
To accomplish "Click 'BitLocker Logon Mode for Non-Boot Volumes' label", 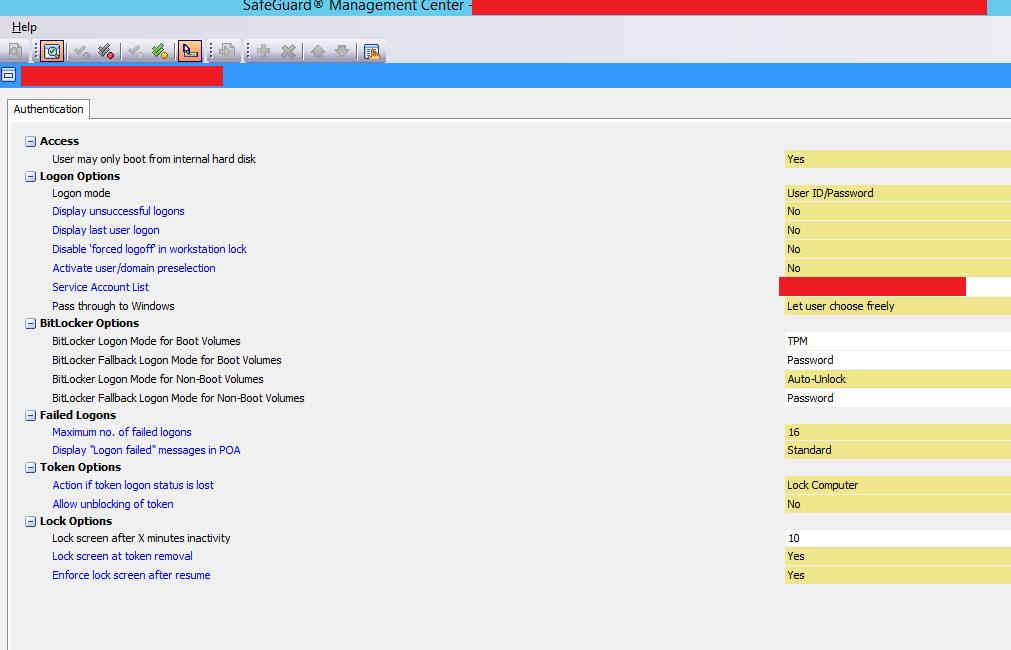I will [x=158, y=379].
